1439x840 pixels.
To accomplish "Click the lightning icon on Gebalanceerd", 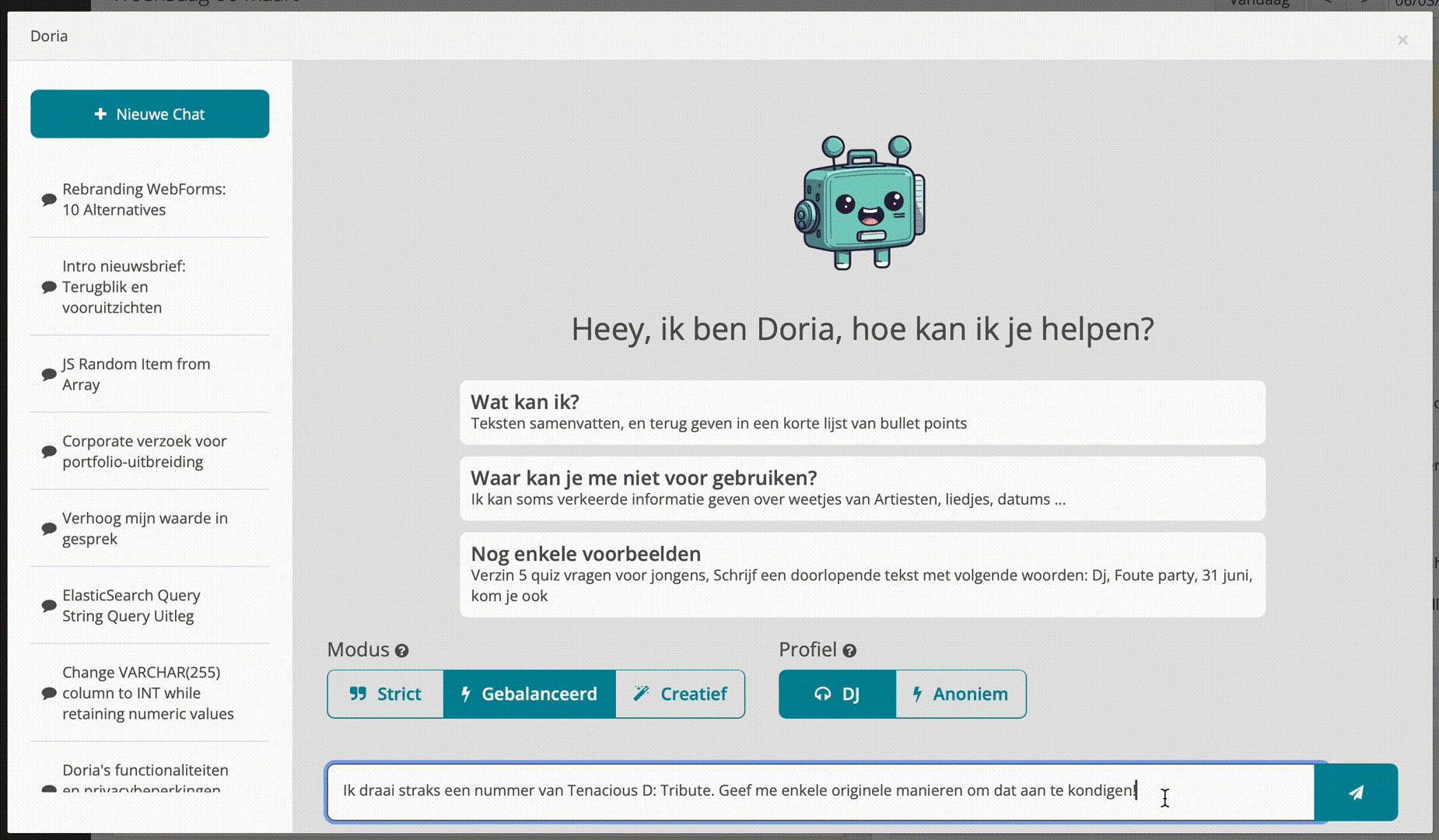I will click(466, 694).
